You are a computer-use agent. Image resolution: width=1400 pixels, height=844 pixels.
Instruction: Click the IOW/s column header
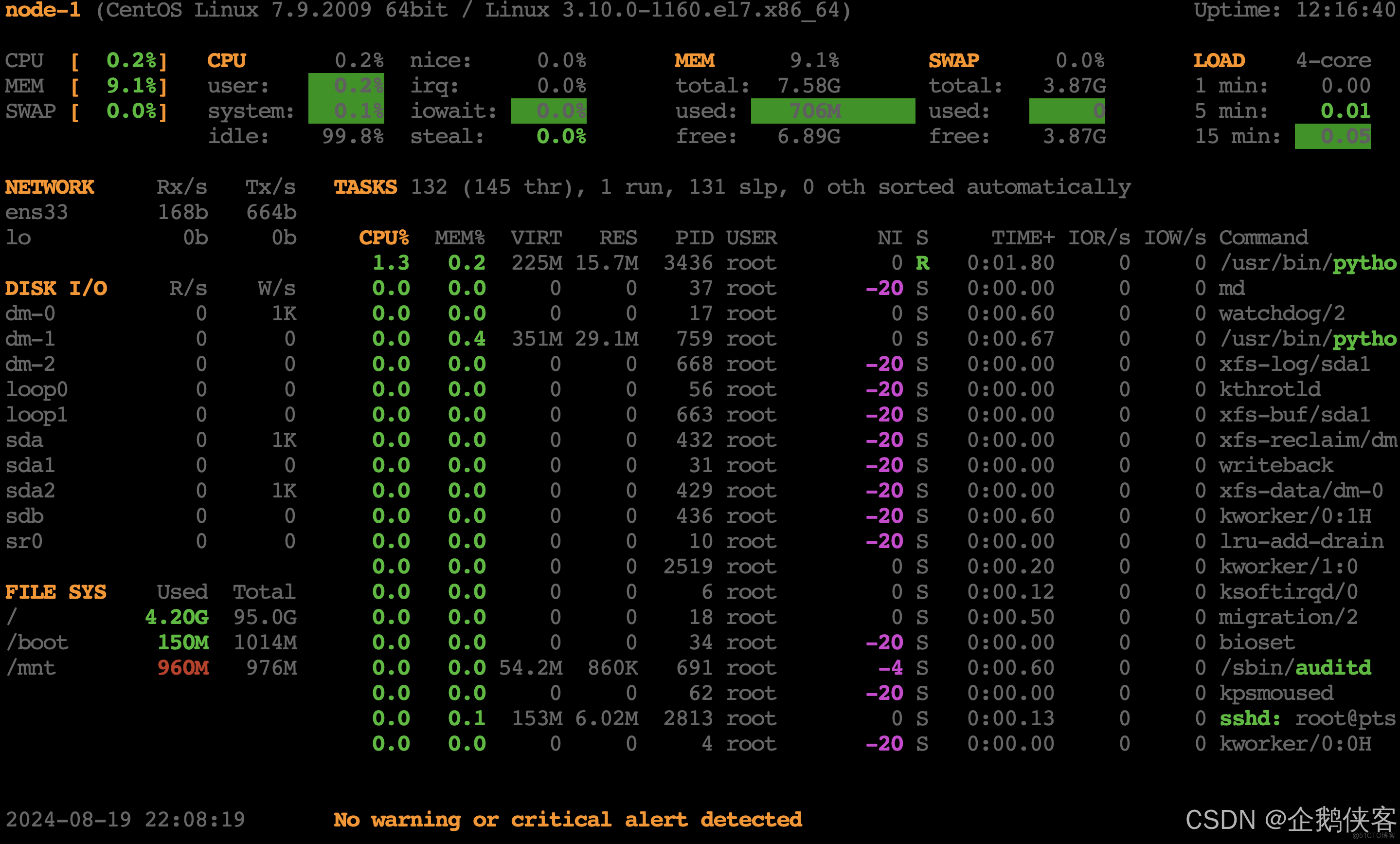[x=1175, y=238]
